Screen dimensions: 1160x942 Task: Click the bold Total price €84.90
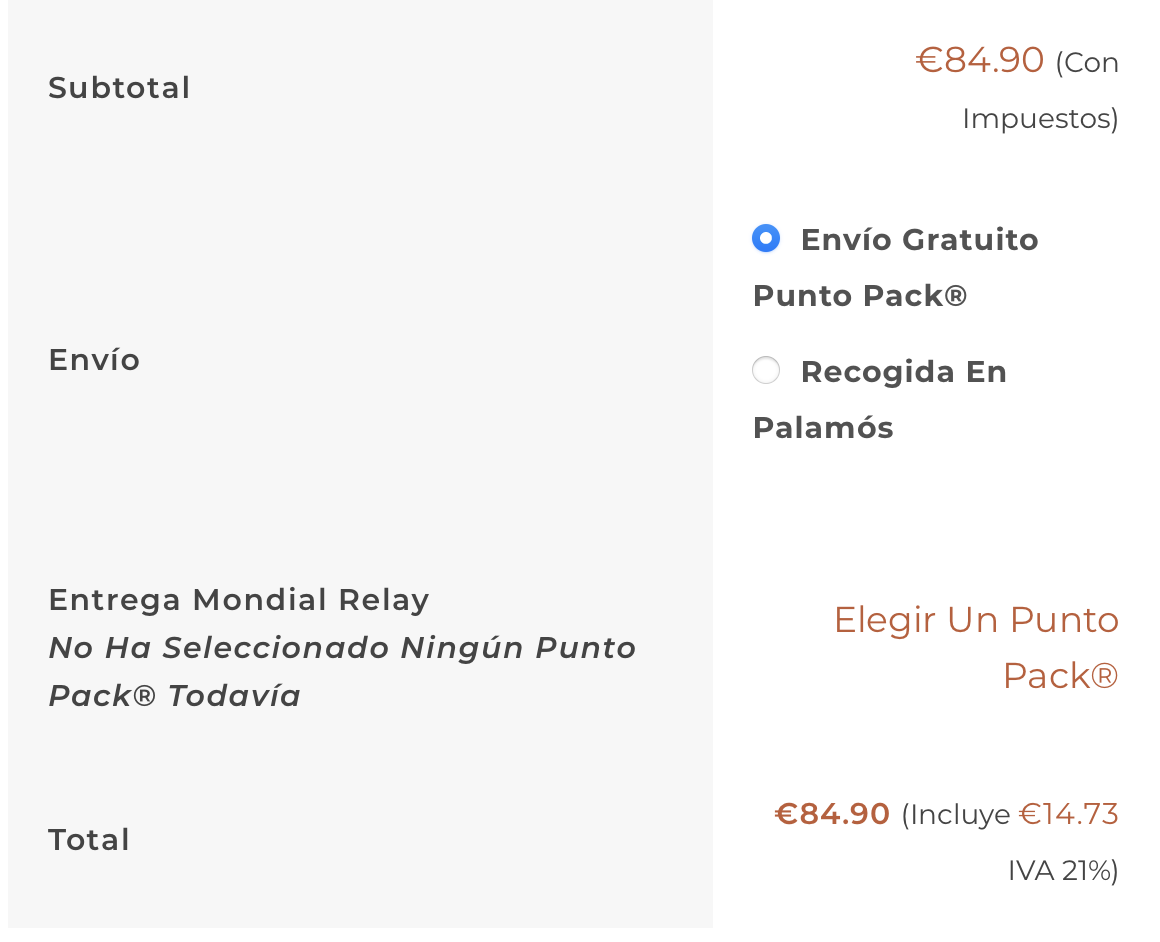click(x=832, y=814)
